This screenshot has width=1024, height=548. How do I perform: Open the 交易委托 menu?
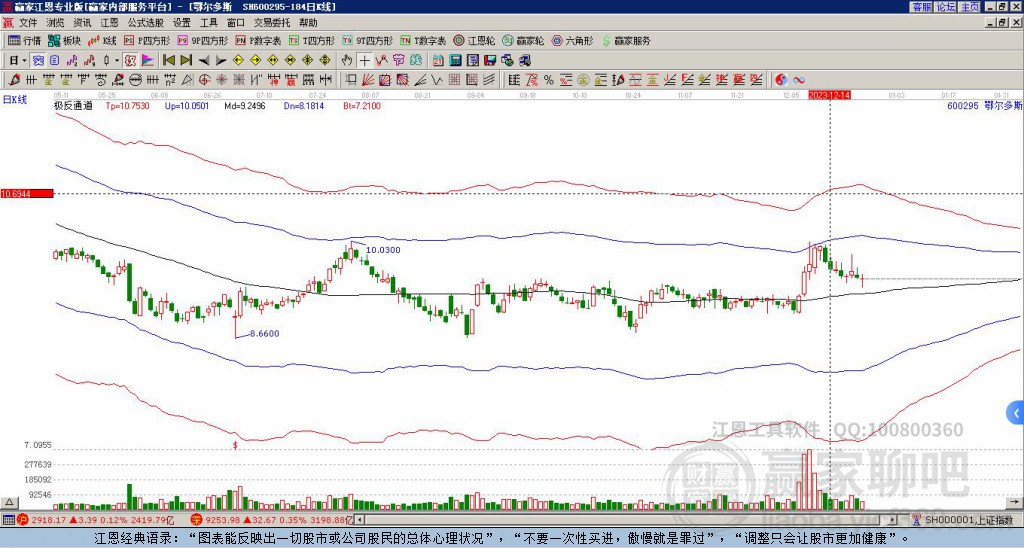[x=272, y=23]
